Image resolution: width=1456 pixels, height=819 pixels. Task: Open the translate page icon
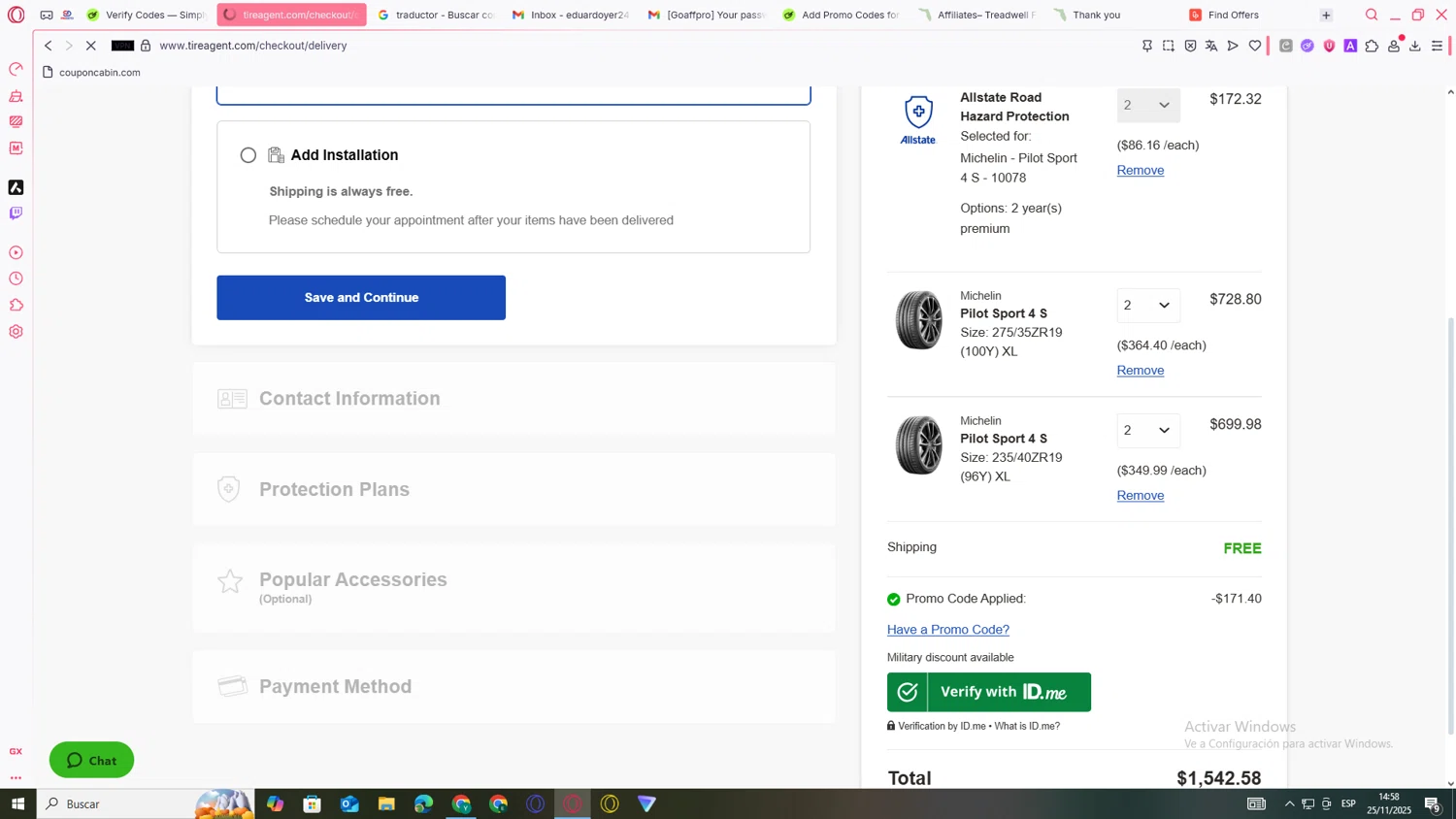tap(1211, 46)
